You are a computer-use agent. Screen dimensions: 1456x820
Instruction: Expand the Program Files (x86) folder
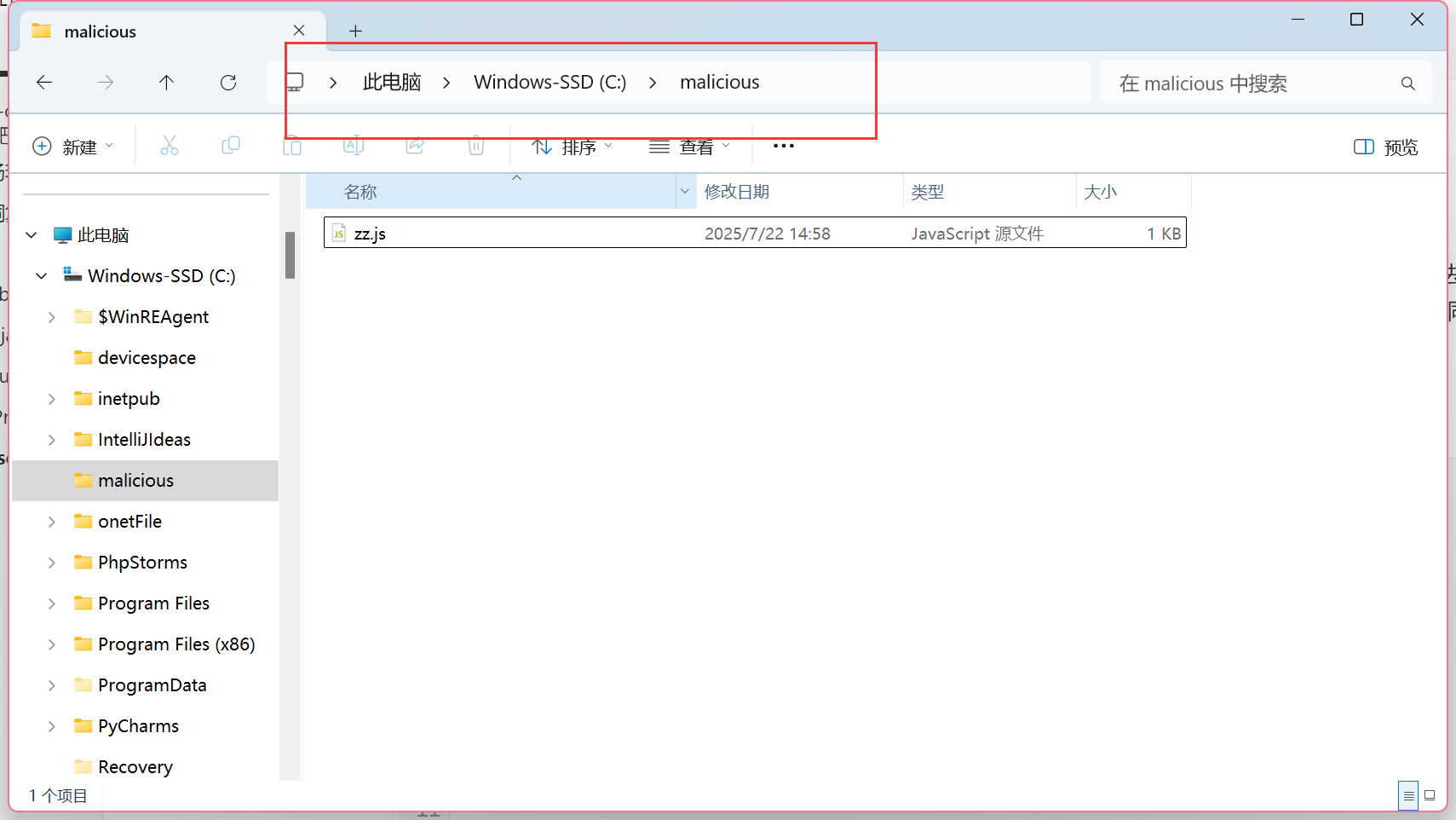point(52,644)
